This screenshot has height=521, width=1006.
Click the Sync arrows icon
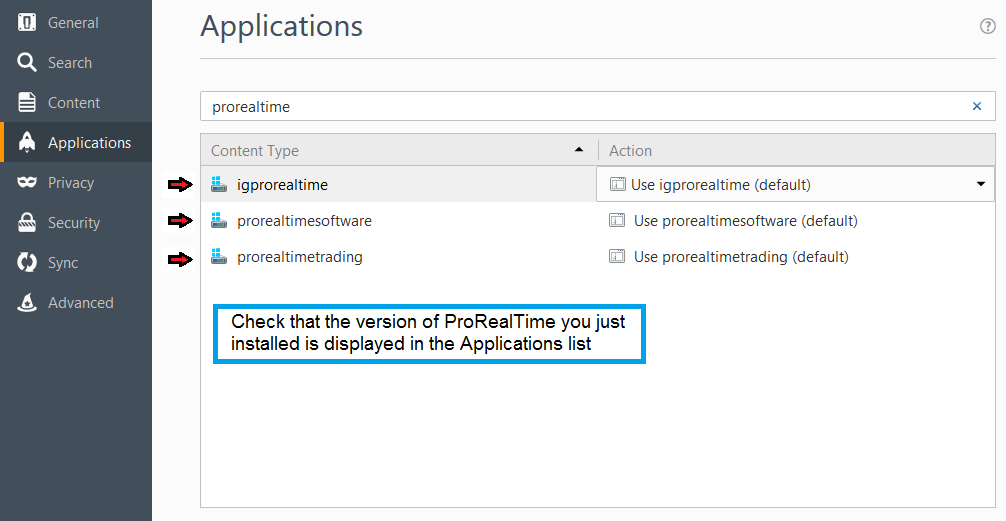[27, 262]
